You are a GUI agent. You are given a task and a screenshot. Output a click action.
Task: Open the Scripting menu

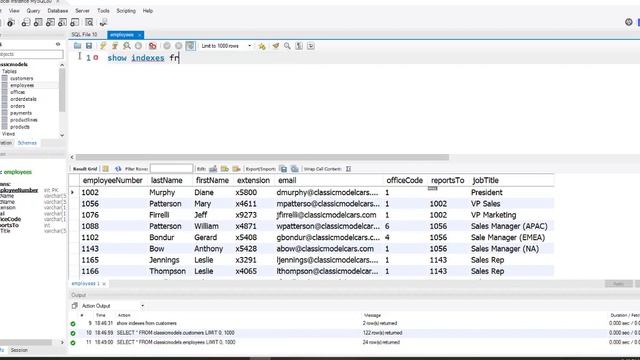[x=126, y=11]
